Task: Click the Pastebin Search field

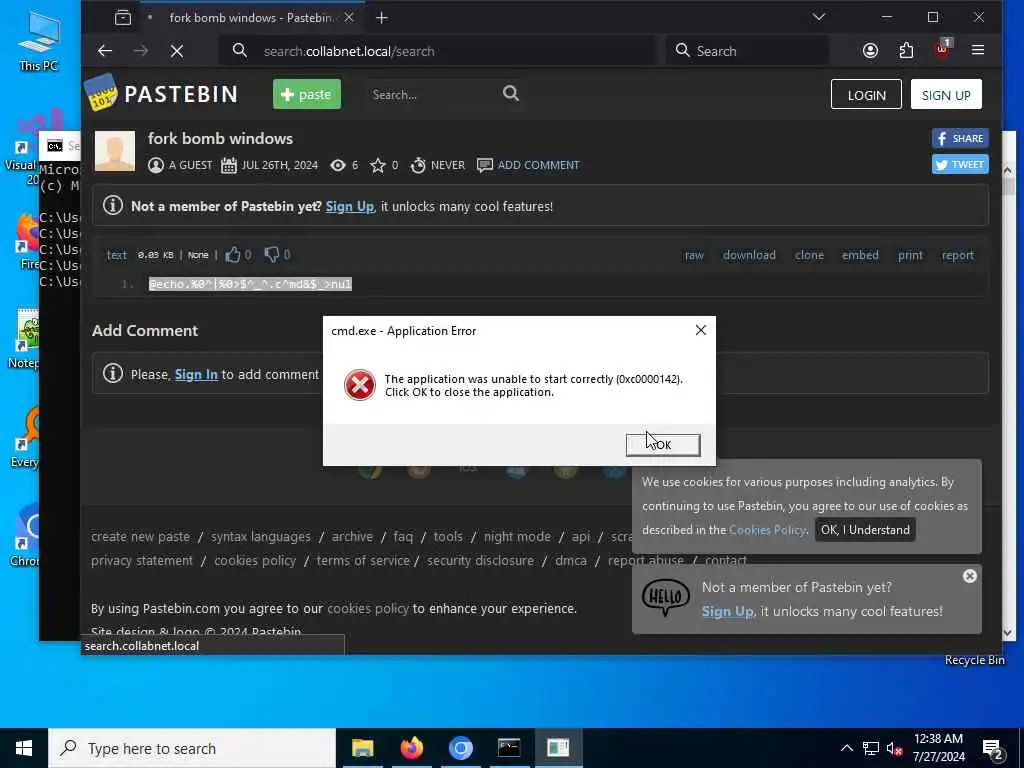Action: (x=431, y=95)
